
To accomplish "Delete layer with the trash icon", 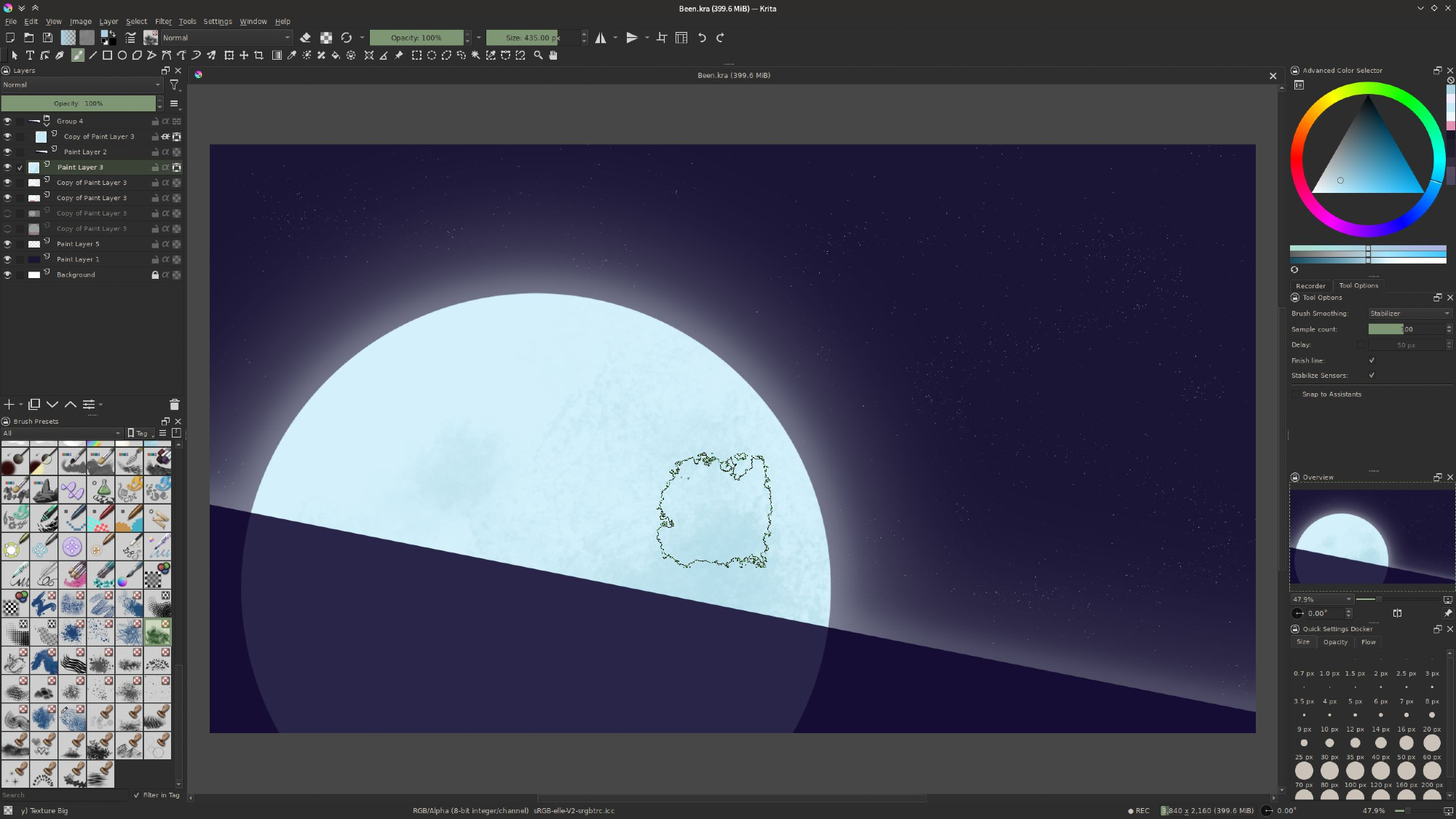I will [x=174, y=405].
